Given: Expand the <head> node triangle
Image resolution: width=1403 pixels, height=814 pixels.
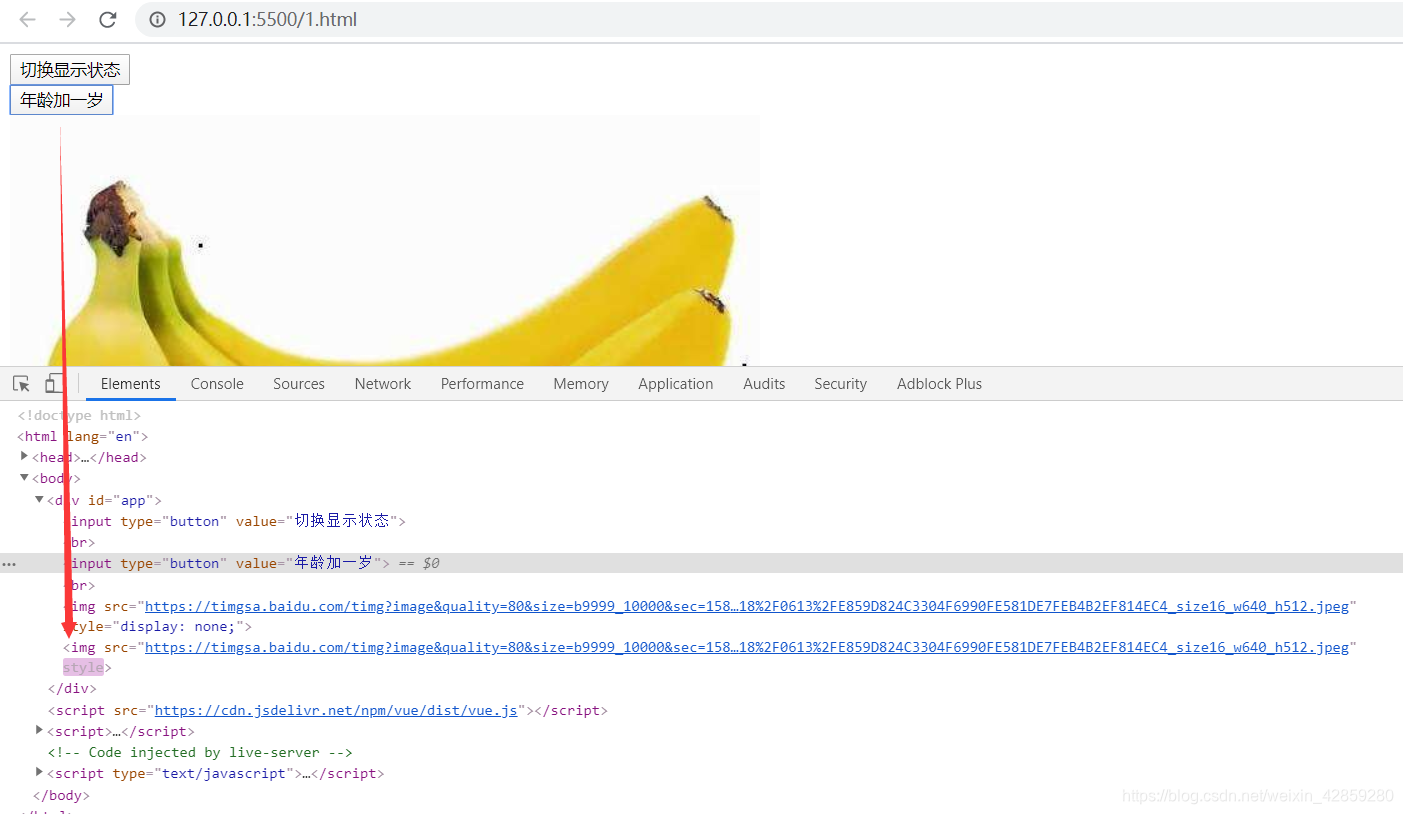Looking at the screenshot, I should coord(24,456).
